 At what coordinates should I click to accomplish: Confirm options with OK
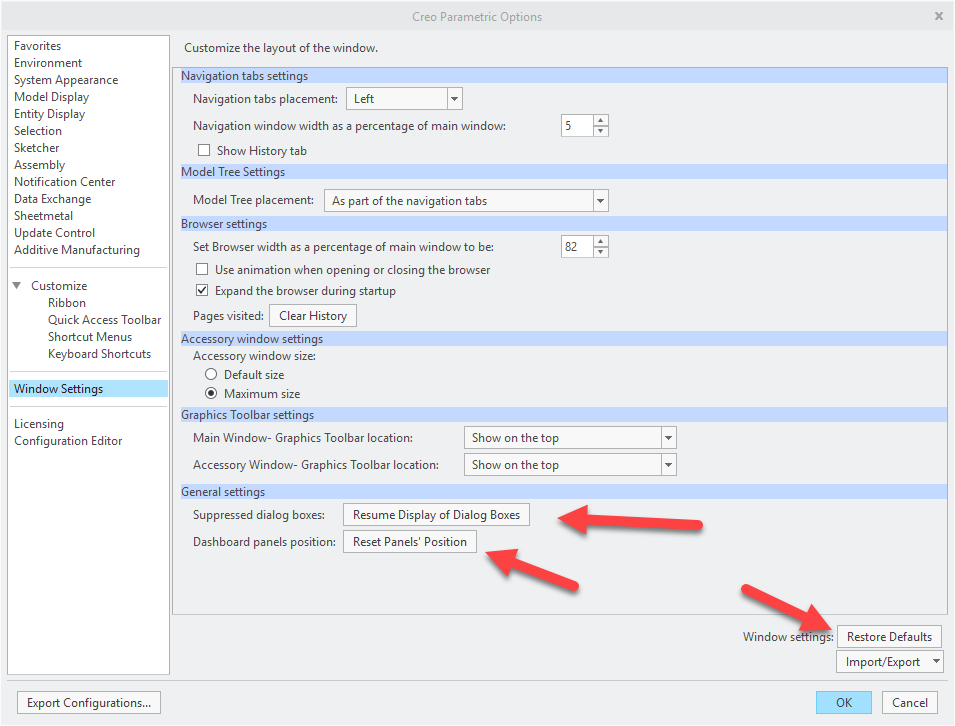click(x=844, y=703)
